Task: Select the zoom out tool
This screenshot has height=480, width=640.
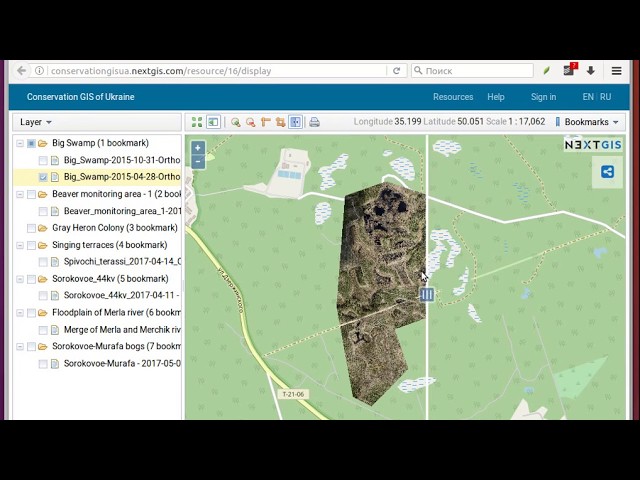Action: [x=251, y=122]
